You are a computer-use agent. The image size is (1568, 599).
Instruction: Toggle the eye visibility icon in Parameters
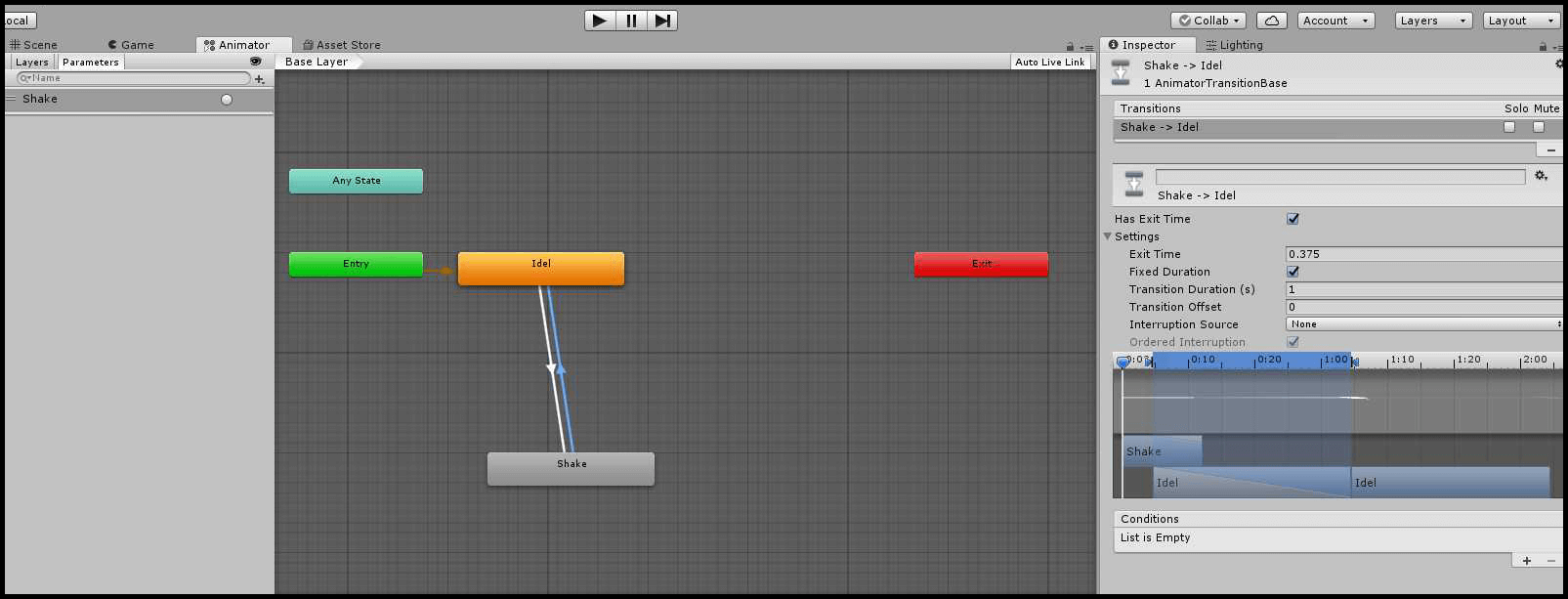pyautogui.click(x=256, y=62)
